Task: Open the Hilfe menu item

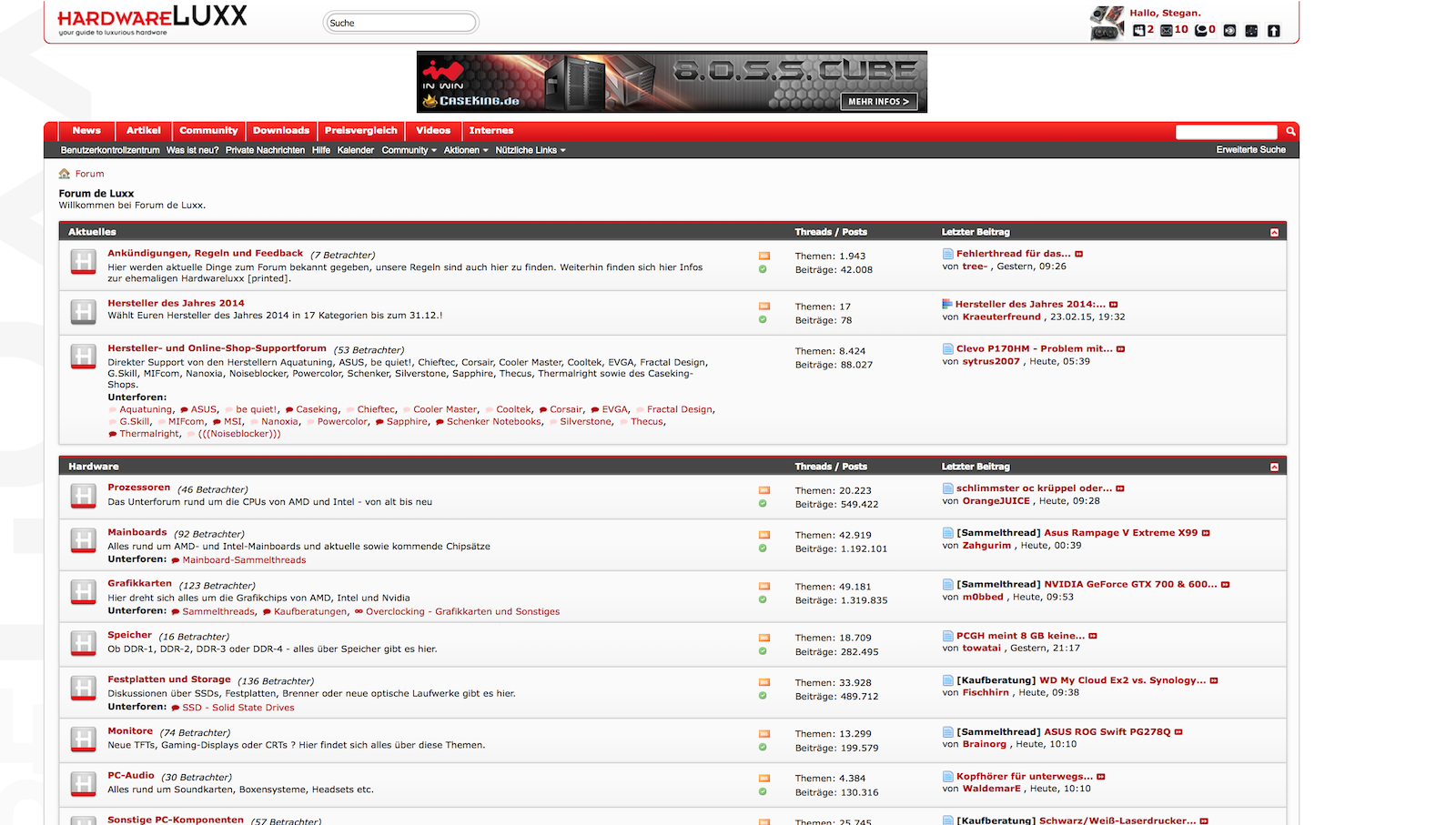Action: (321, 150)
